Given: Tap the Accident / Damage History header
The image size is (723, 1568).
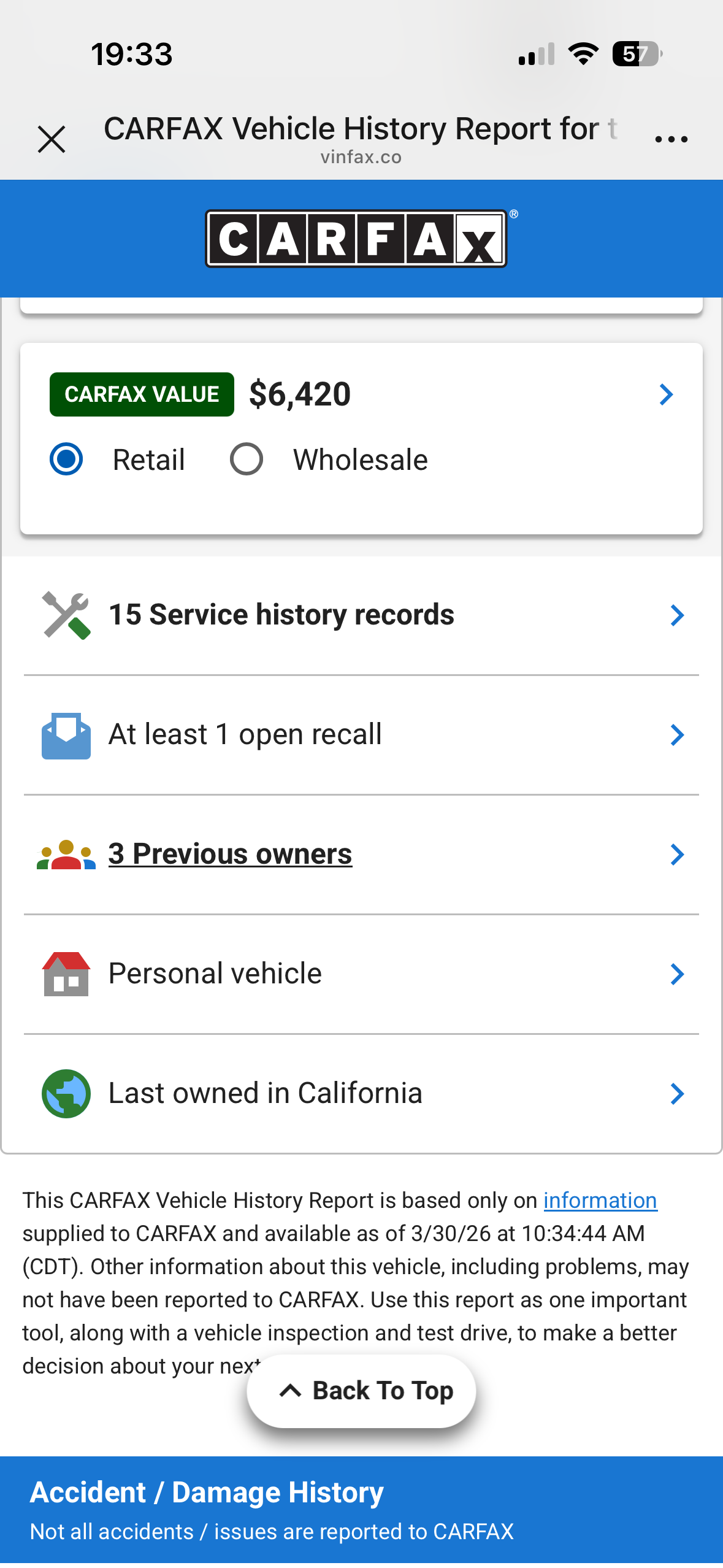Looking at the screenshot, I should click(207, 1493).
